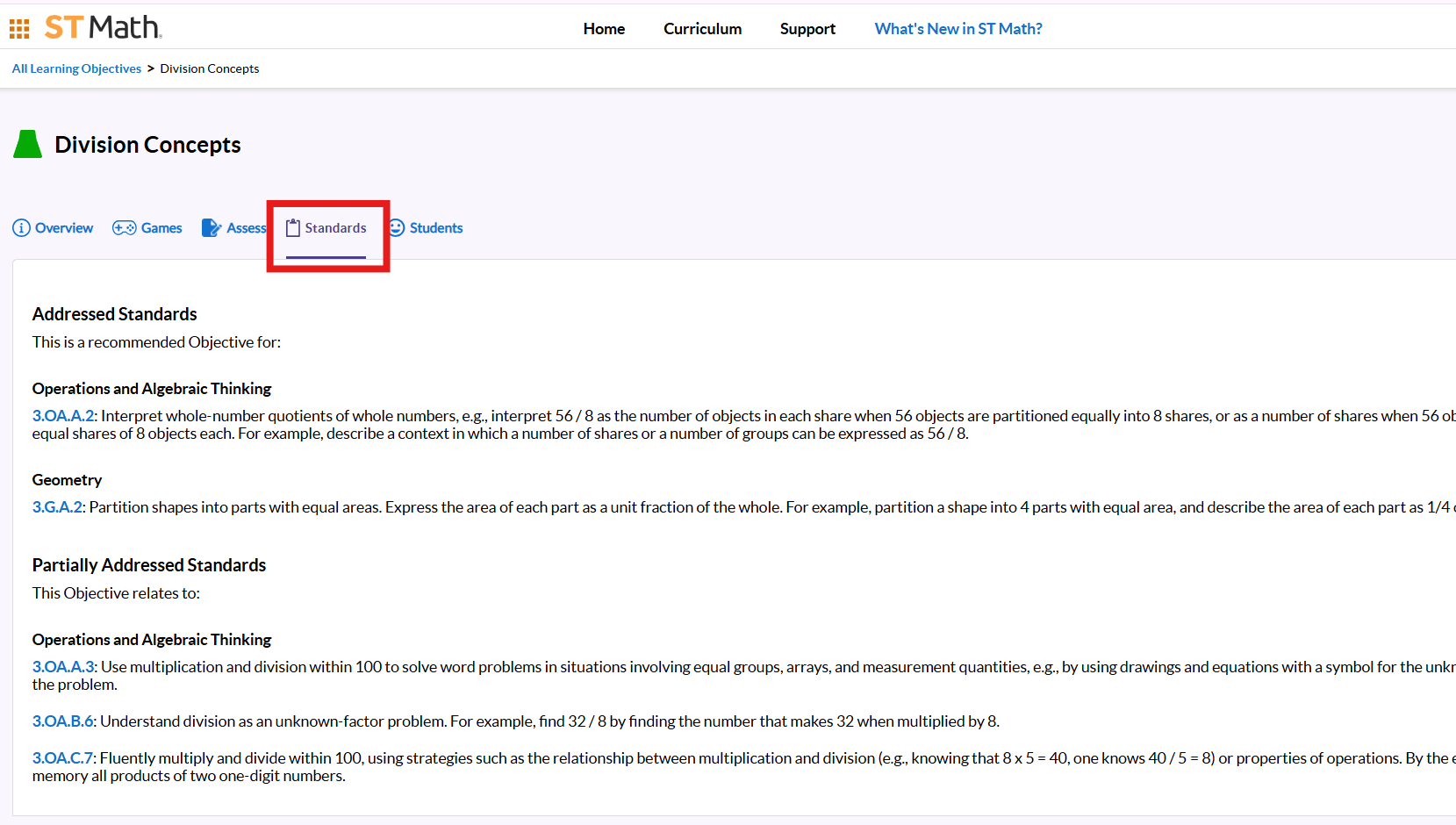The image size is (1456, 825).
Task: Open standard 3.G.A.2 link
Action: pyautogui.click(x=57, y=507)
